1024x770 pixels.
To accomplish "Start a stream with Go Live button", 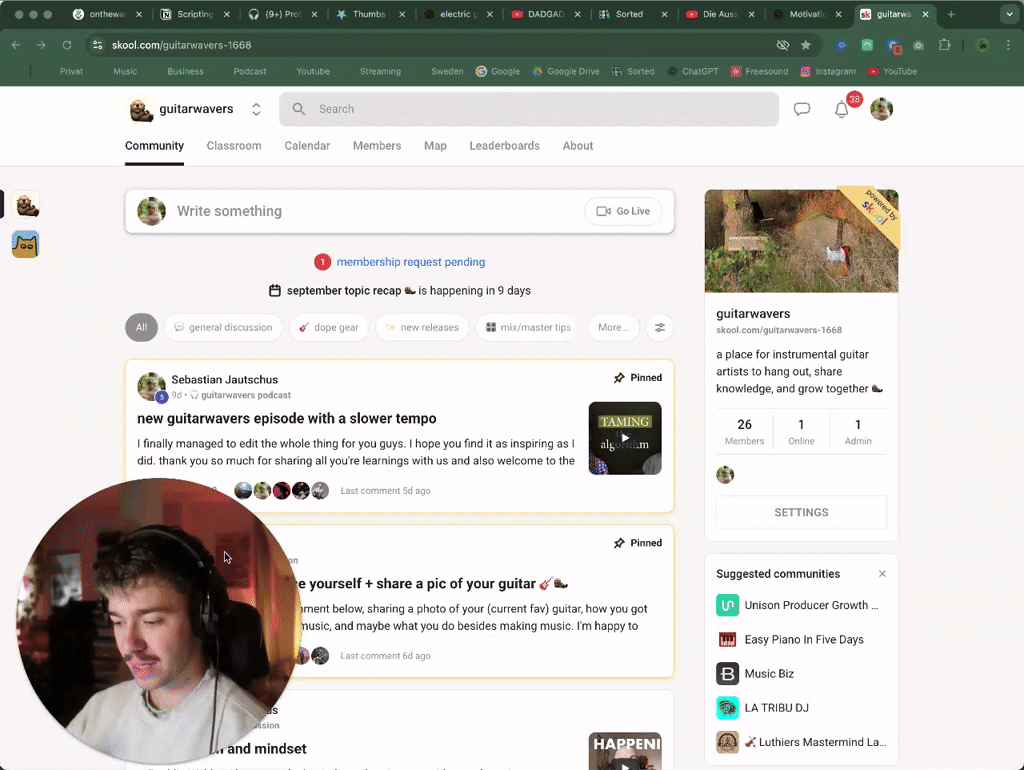I will pyautogui.click(x=623, y=211).
